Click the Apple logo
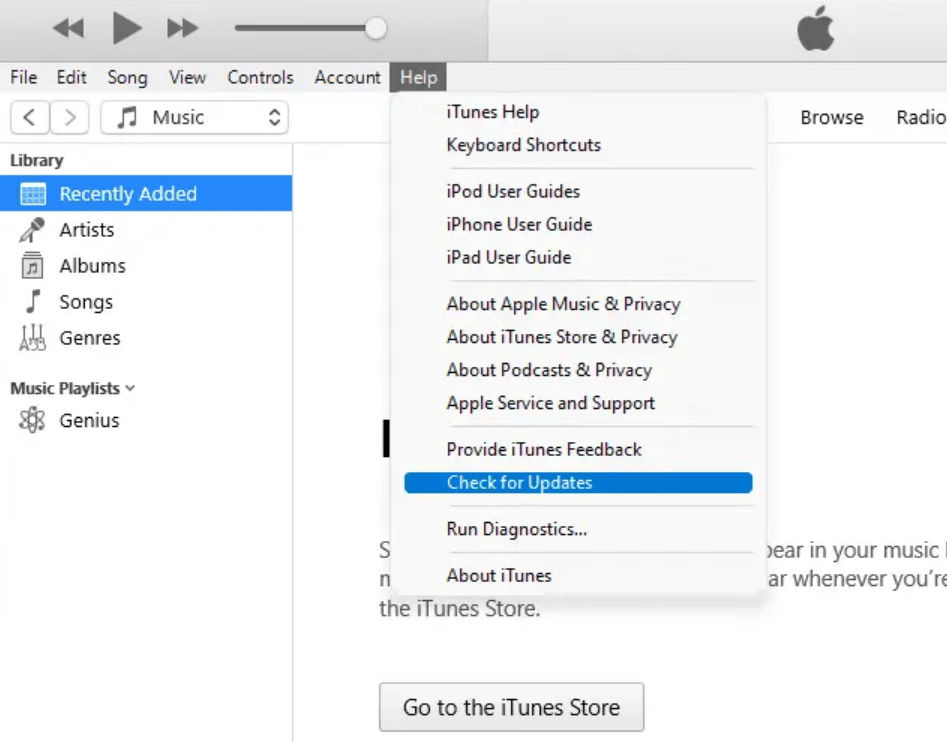The image size is (947, 742). point(817,31)
